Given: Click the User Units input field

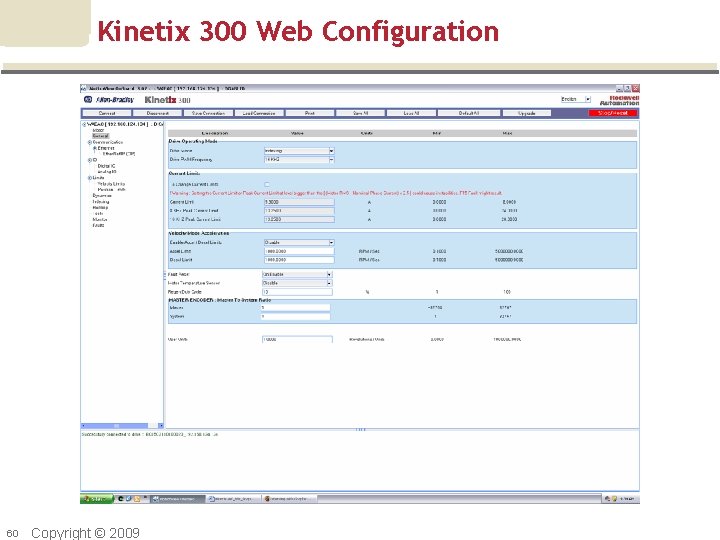Looking at the screenshot, I should (297, 339).
